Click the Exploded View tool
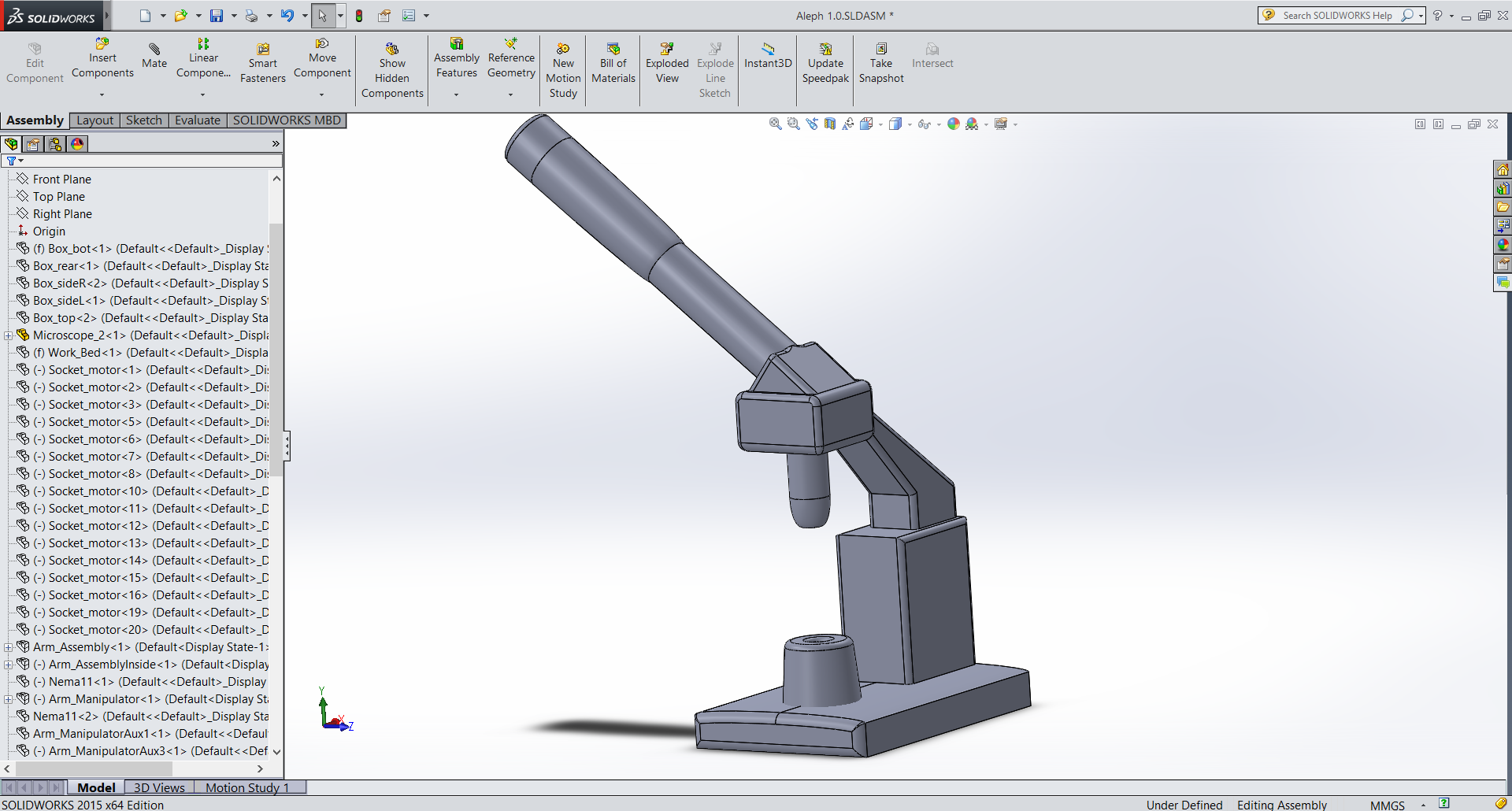Viewport: 1512px width, 811px height. click(667, 63)
